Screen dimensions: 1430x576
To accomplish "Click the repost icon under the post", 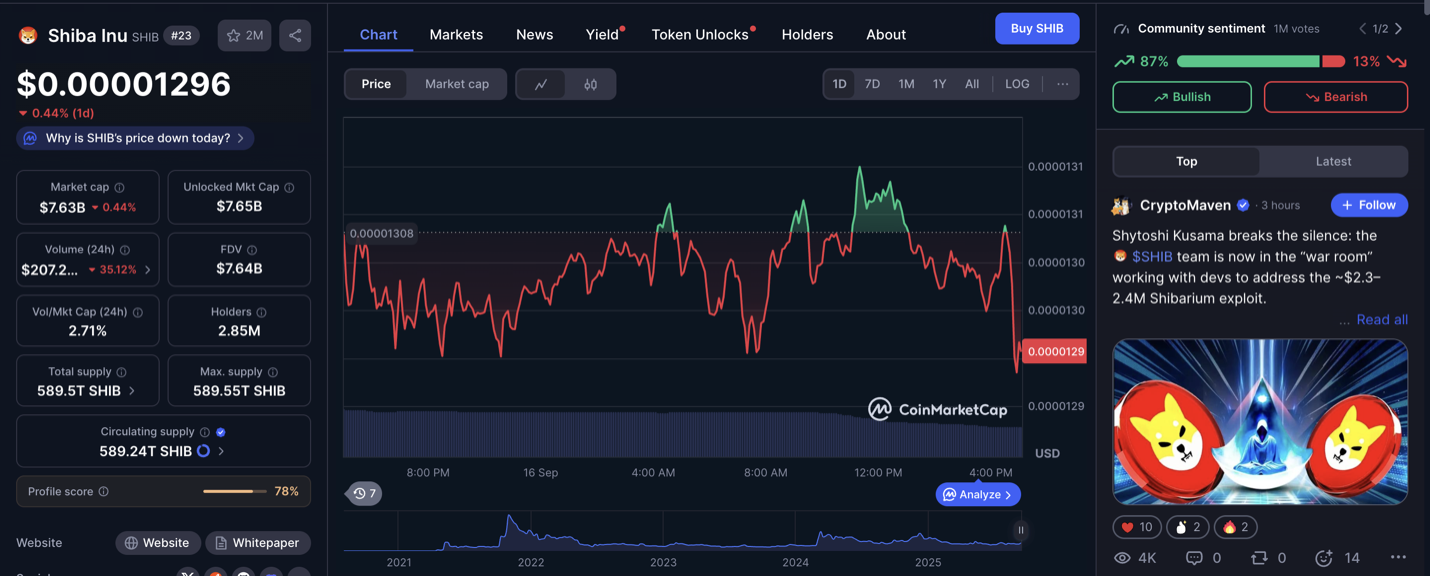I will tap(1259, 558).
